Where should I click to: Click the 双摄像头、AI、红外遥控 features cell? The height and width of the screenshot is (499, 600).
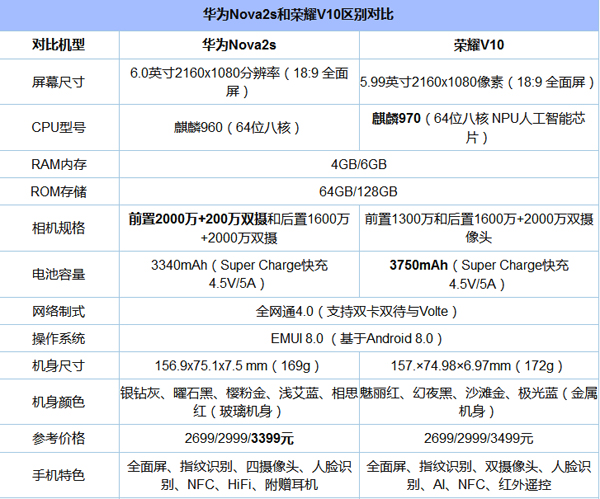click(x=479, y=475)
